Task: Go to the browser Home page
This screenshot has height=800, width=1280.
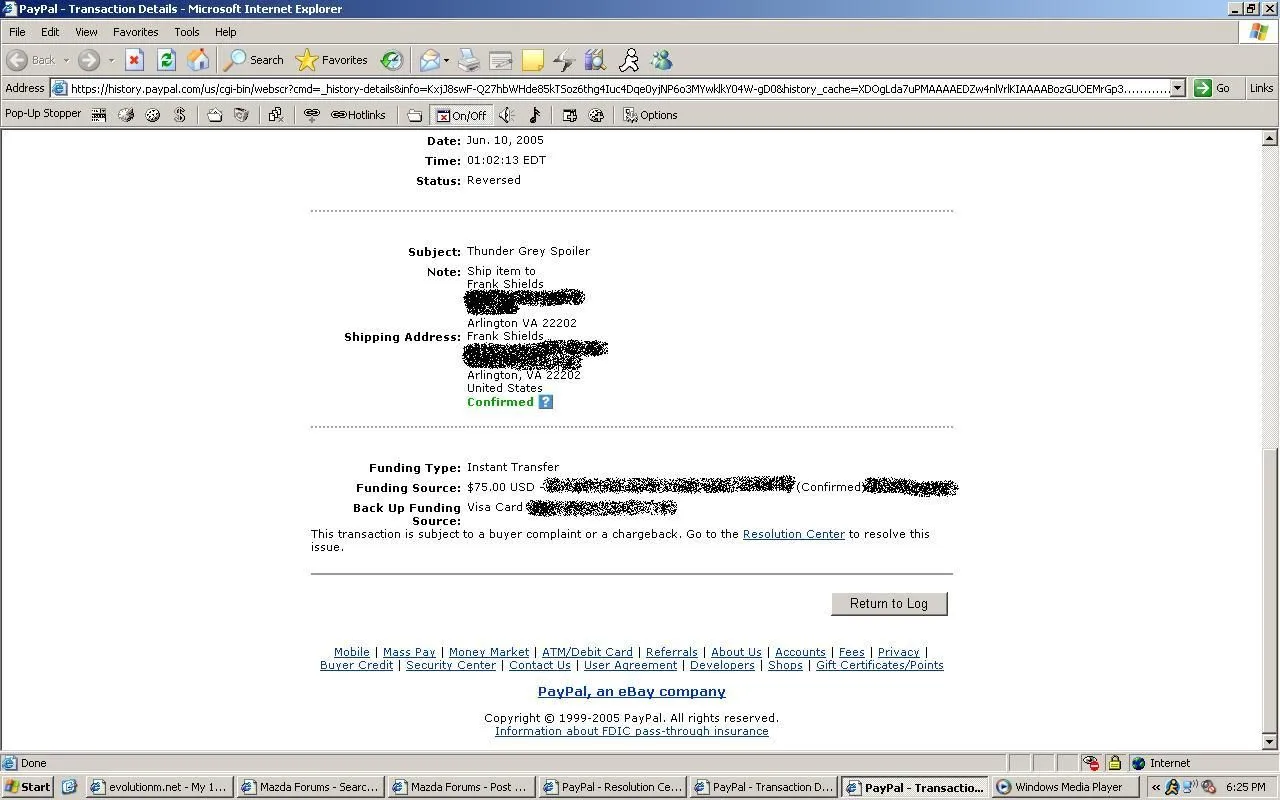Action: click(198, 60)
